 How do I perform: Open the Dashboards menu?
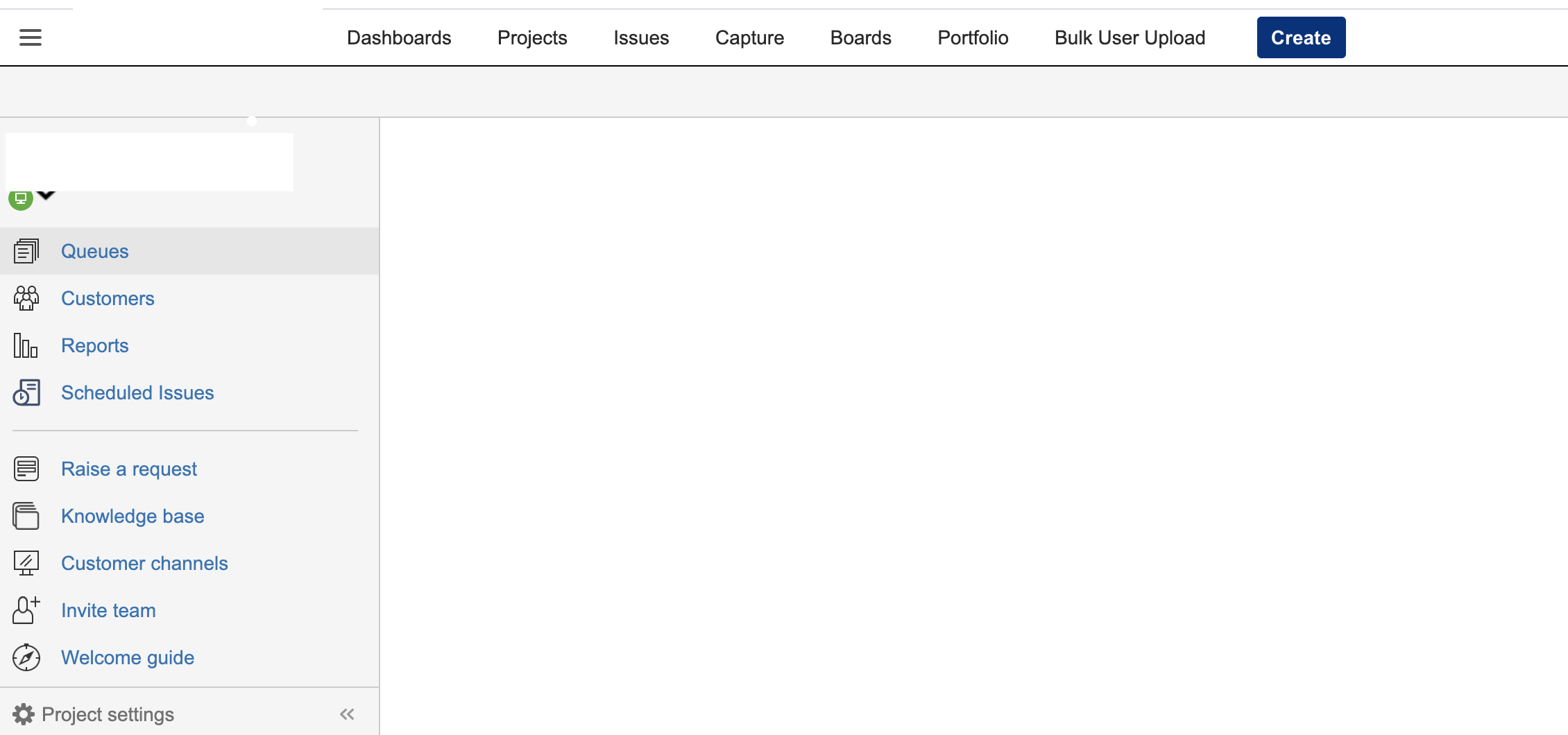tap(399, 37)
